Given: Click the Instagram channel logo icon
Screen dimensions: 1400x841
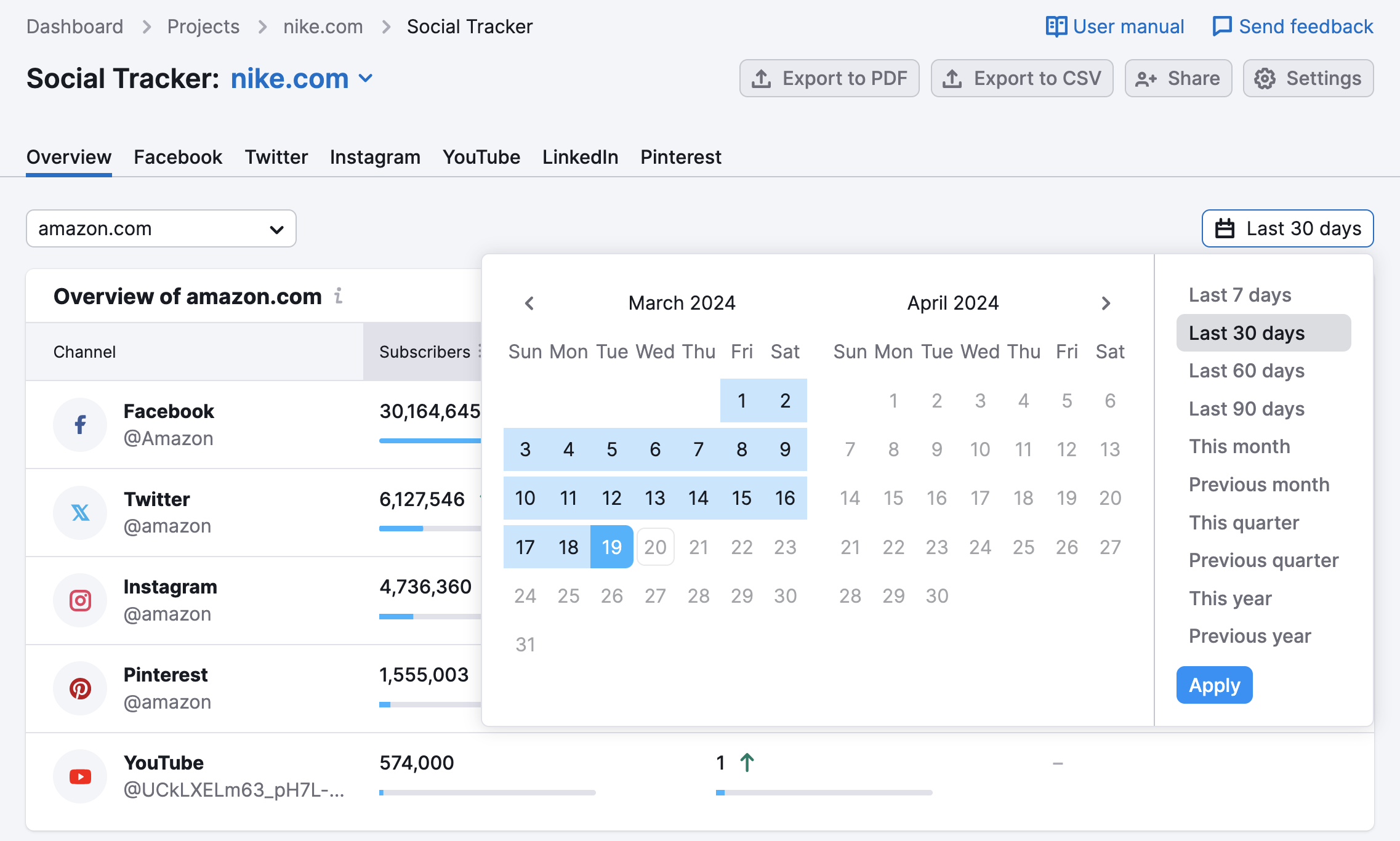Looking at the screenshot, I should (x=80, y=600).
